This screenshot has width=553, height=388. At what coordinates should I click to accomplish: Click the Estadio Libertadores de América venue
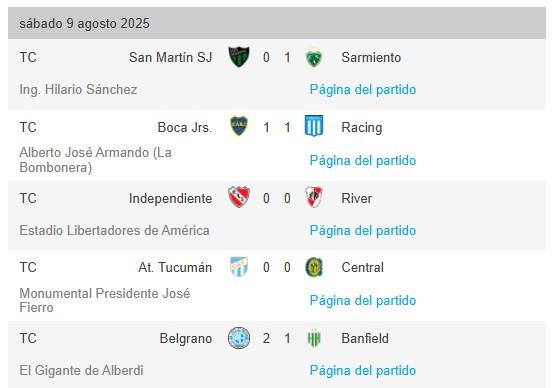(x=114, y=231)
